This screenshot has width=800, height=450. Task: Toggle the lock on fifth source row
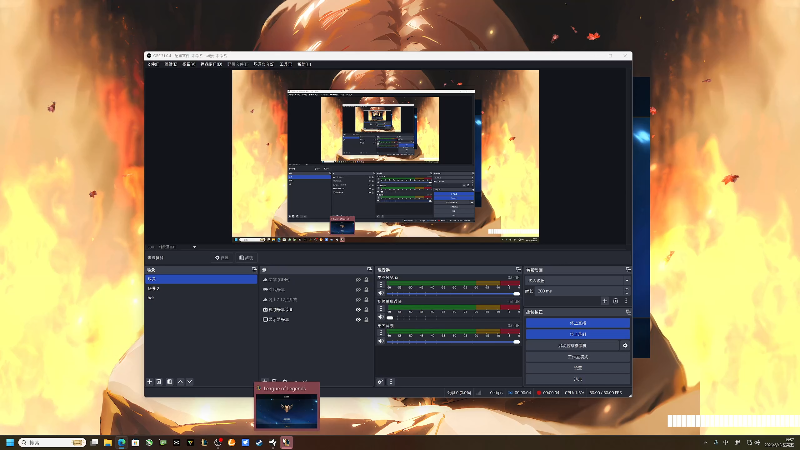(x=366, y=319)
